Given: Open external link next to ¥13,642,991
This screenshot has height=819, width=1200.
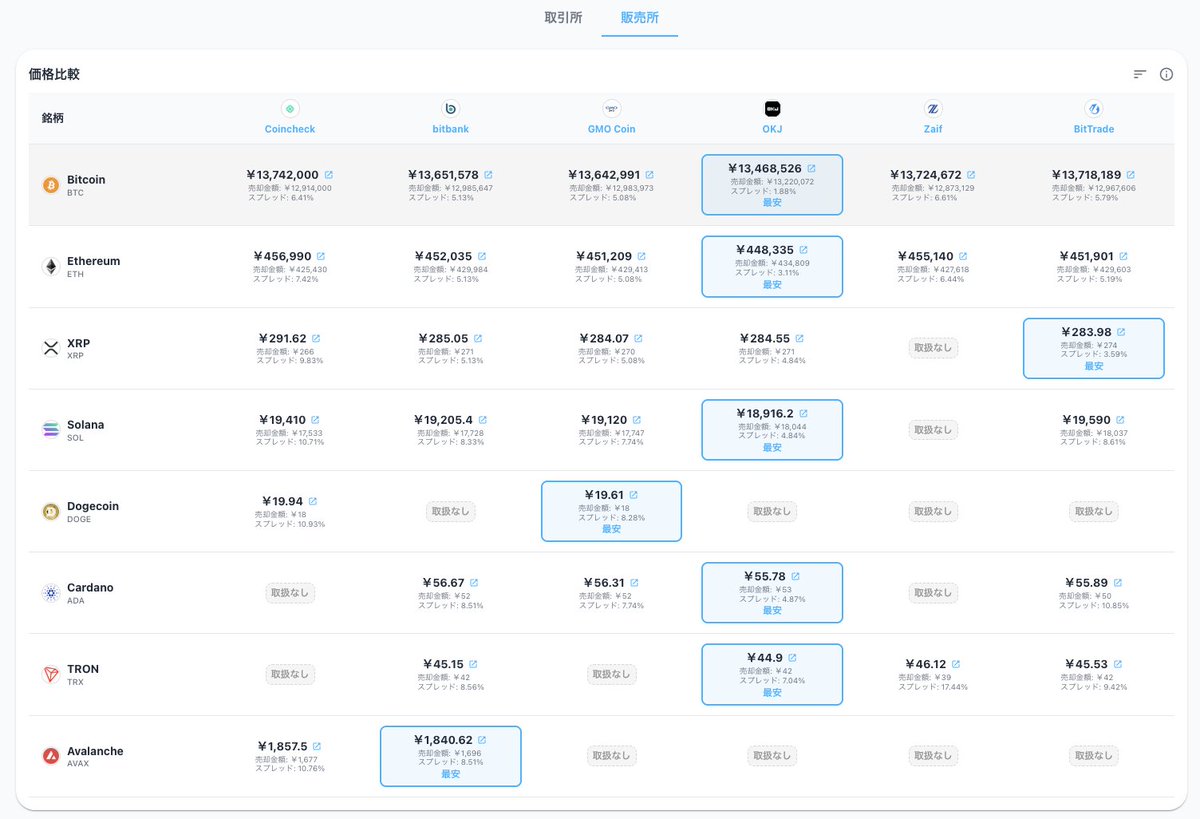Looking at the screenshot, I should (x=649, y=175).
